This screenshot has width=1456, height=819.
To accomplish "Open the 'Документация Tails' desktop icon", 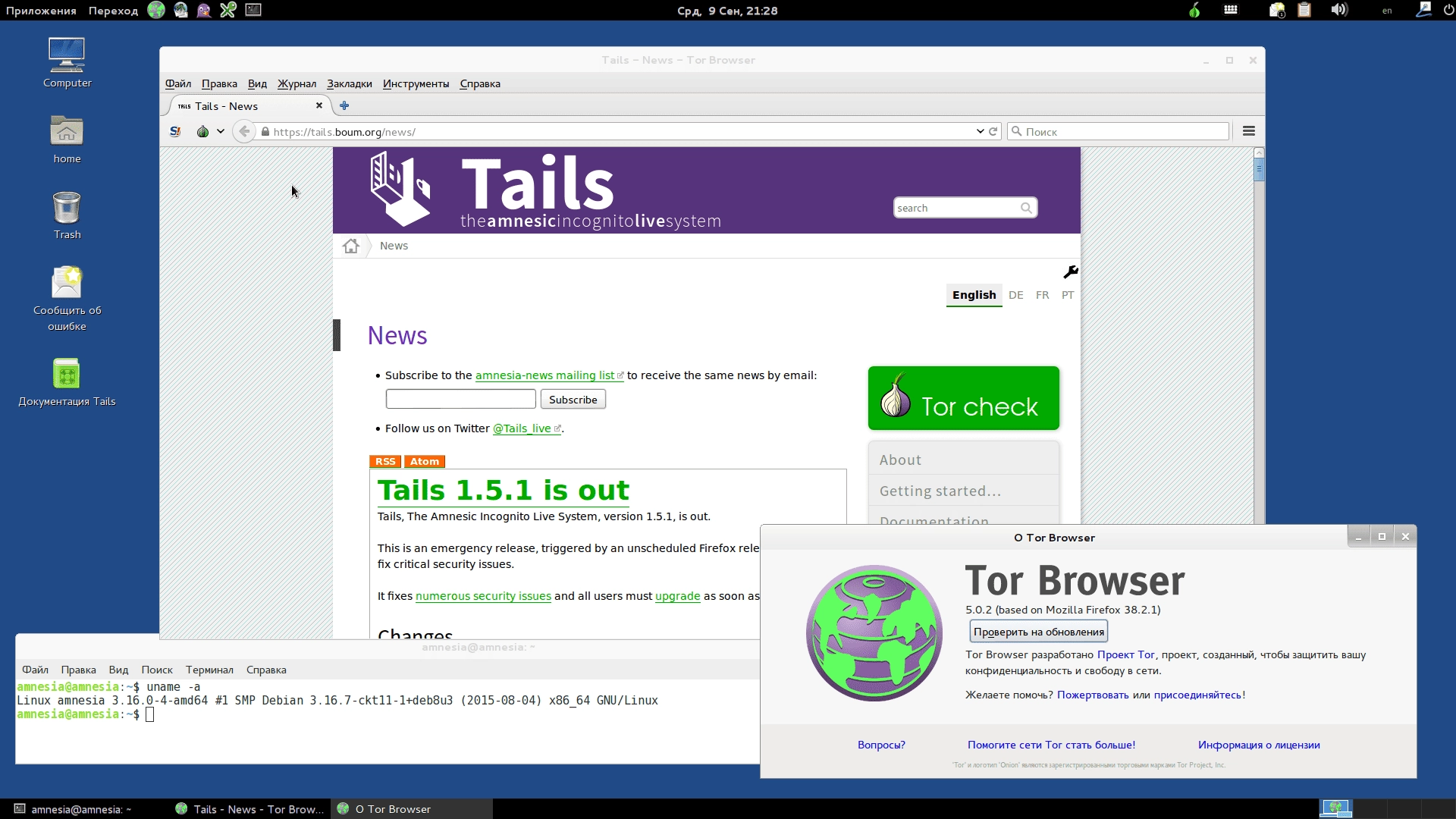I will [x=67, y=383].
